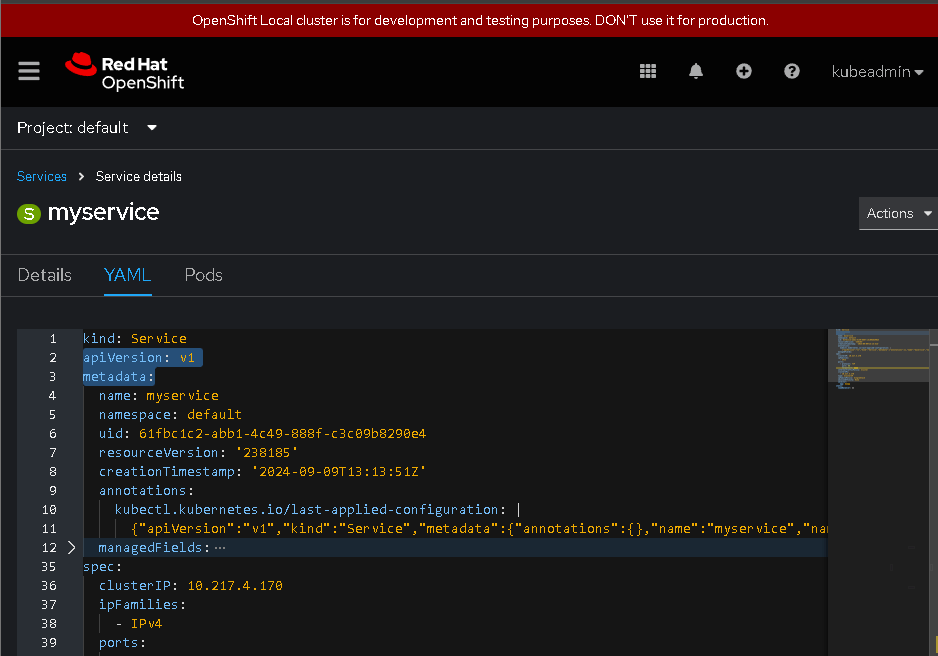Click the namespace: default line

click(170, 415)
